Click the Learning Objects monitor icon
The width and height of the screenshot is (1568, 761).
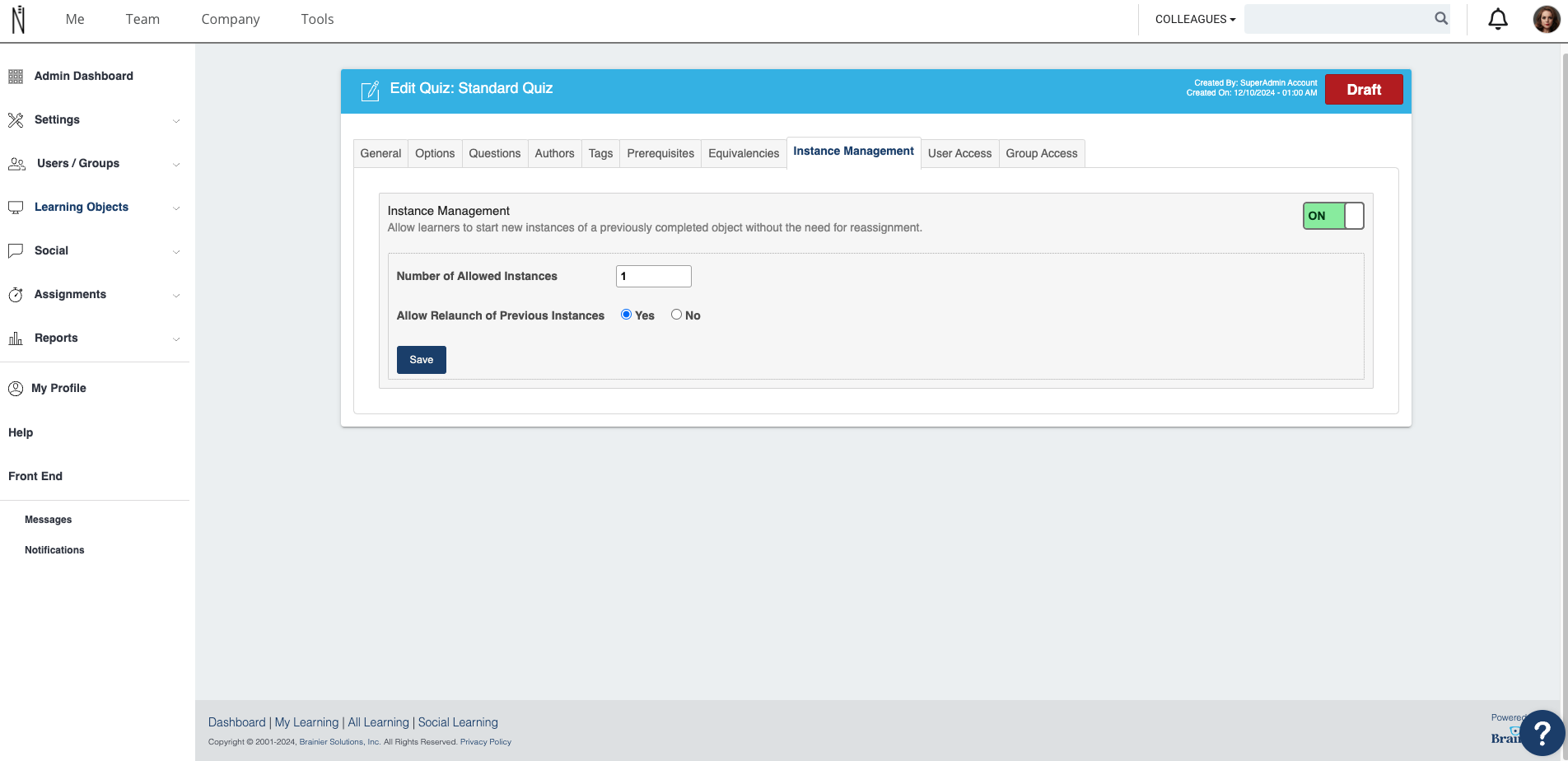[16, 208]
